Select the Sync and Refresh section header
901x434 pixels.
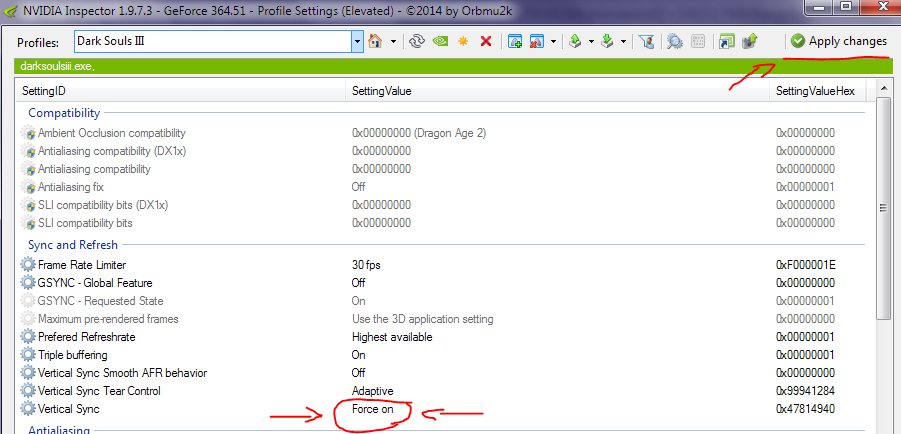[73, 245]
